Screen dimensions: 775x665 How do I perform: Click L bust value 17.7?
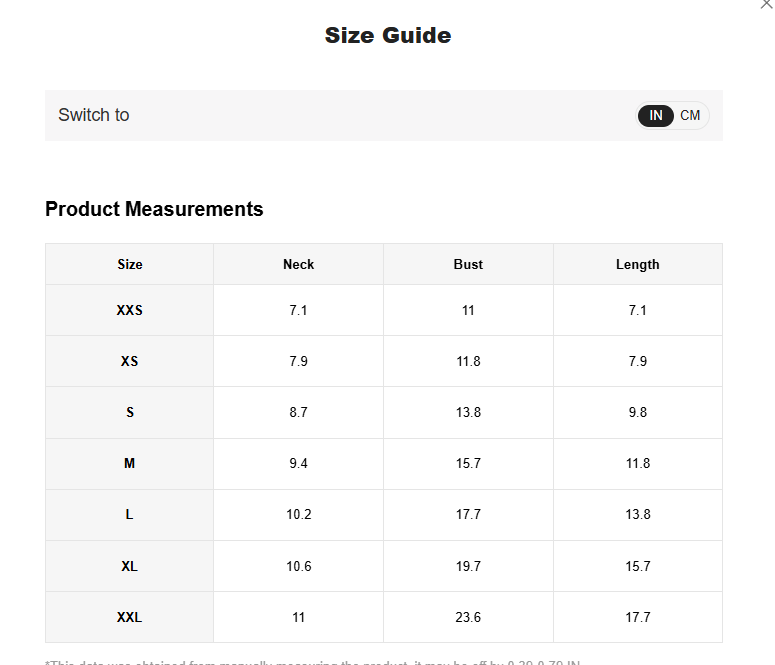(x=468, y=514)
